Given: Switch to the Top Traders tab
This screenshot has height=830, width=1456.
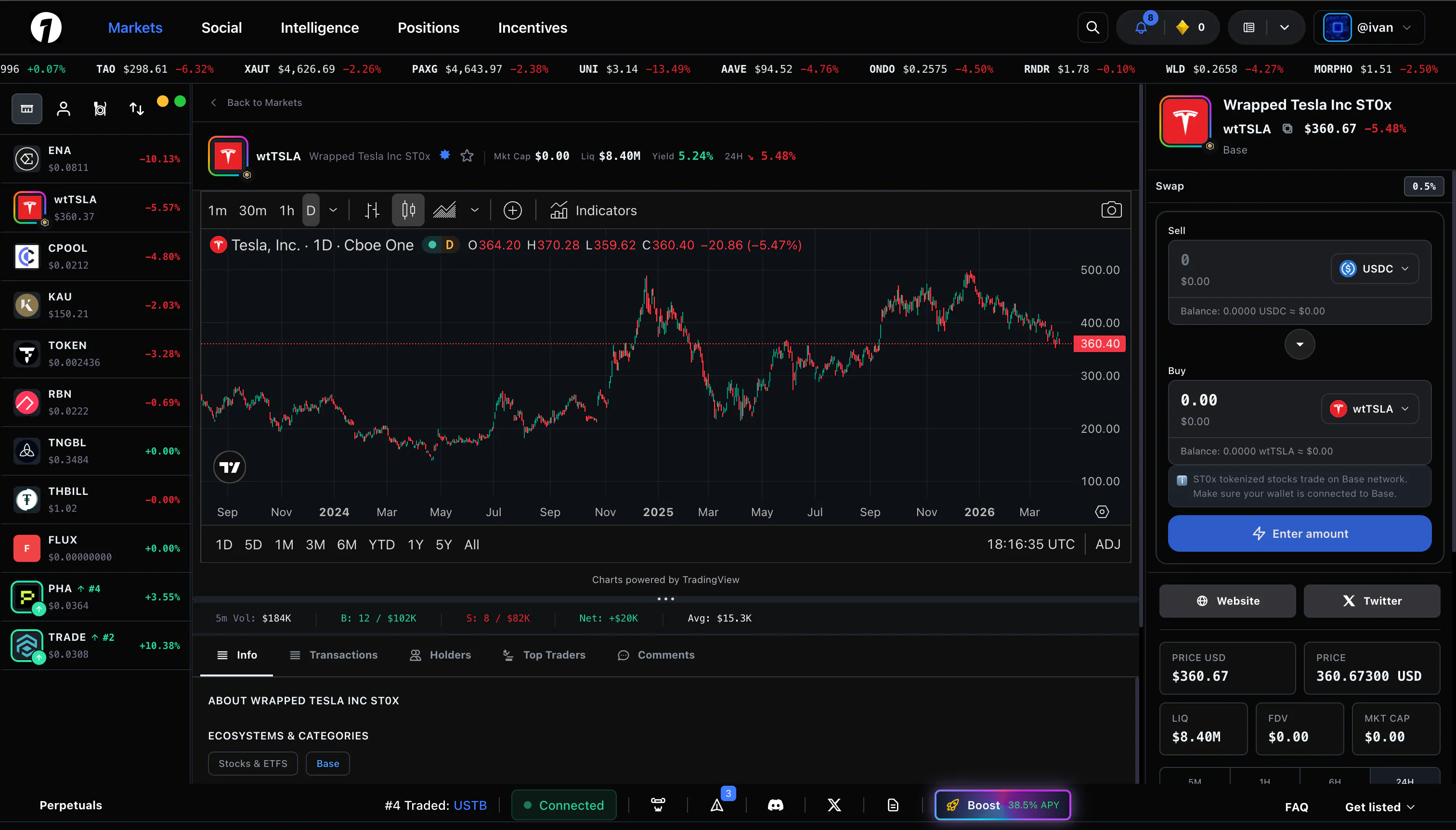Looking at the screenshot, I should pyautogui.click(x=544, y=655).
